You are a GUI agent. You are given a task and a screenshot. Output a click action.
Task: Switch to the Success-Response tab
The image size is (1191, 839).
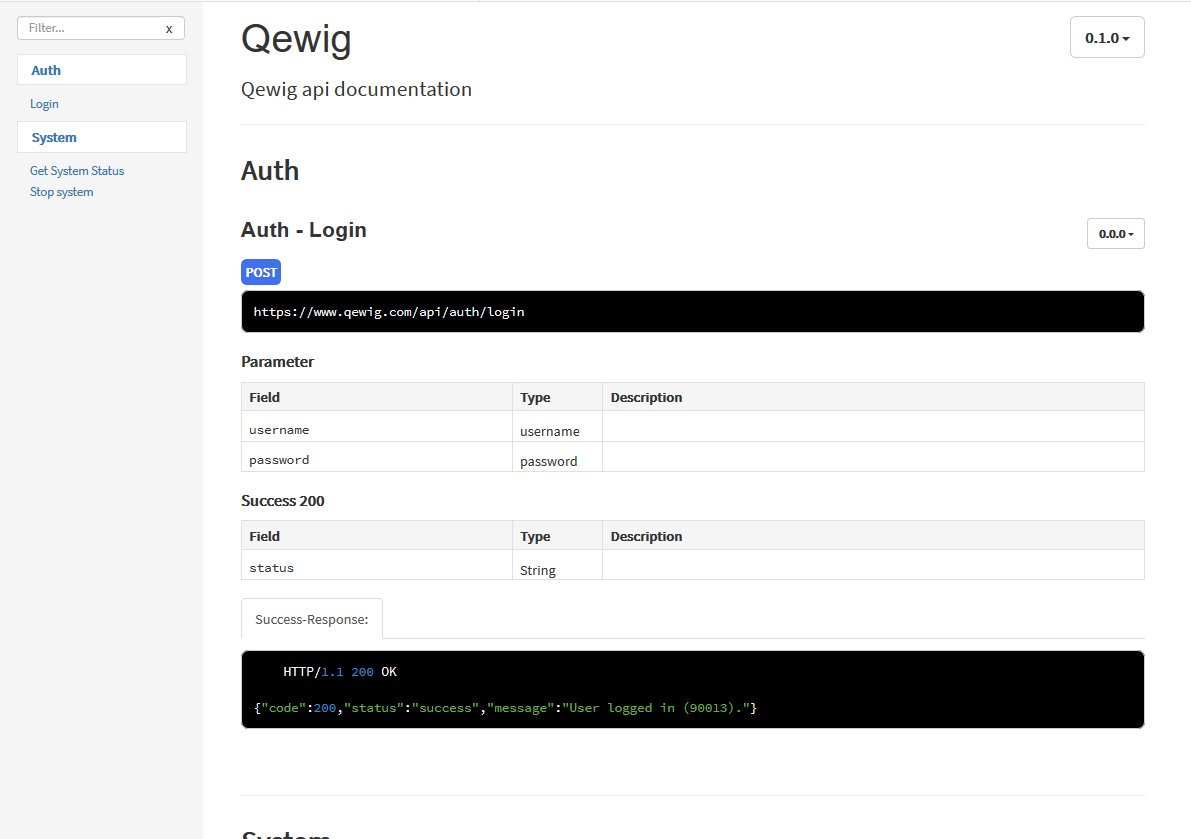click(311, 619)
